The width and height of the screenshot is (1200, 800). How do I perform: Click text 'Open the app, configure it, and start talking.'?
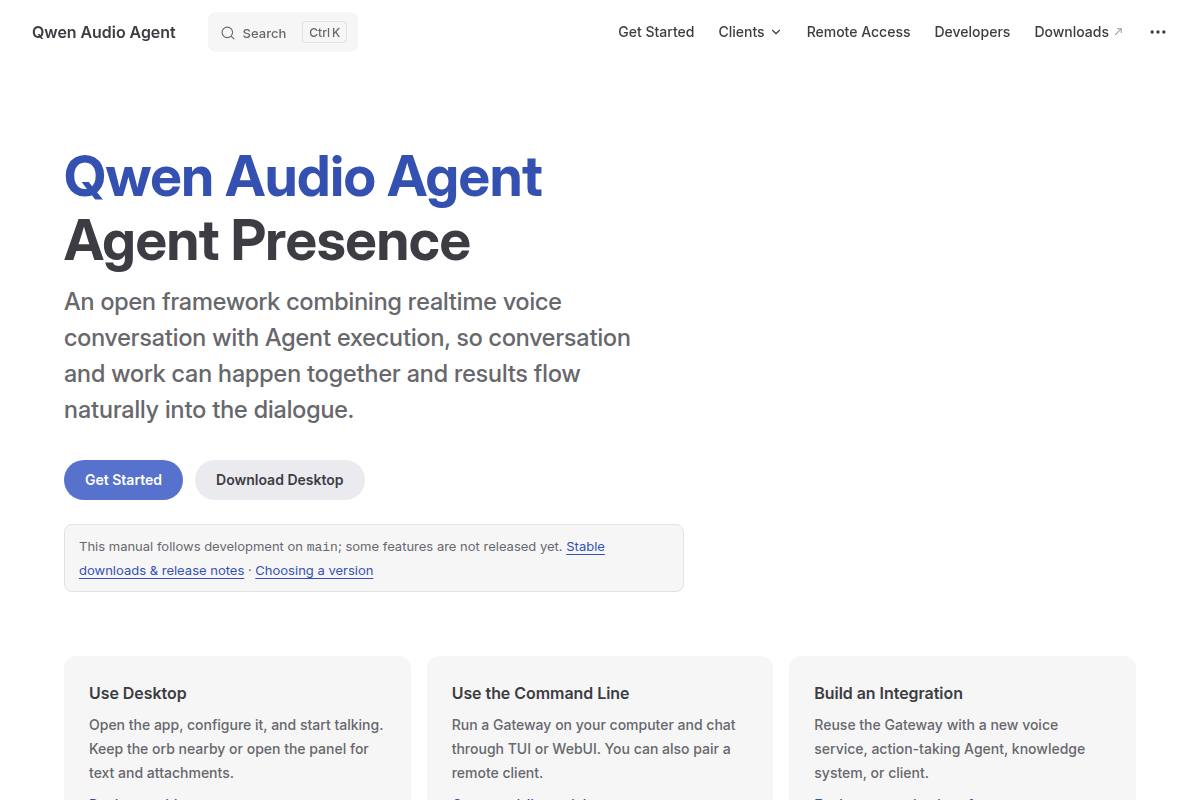coord(236,725)
